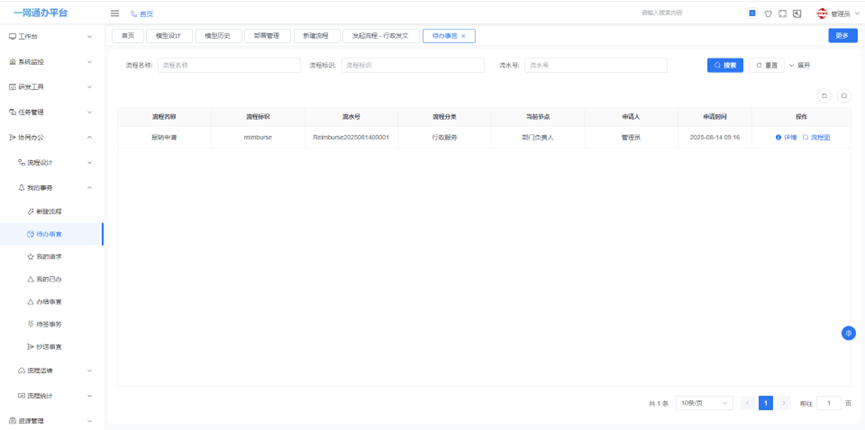Collapse the 协同办公 menu chevron
This screenshot has width=865, height=430.
[x=89, y=137]
